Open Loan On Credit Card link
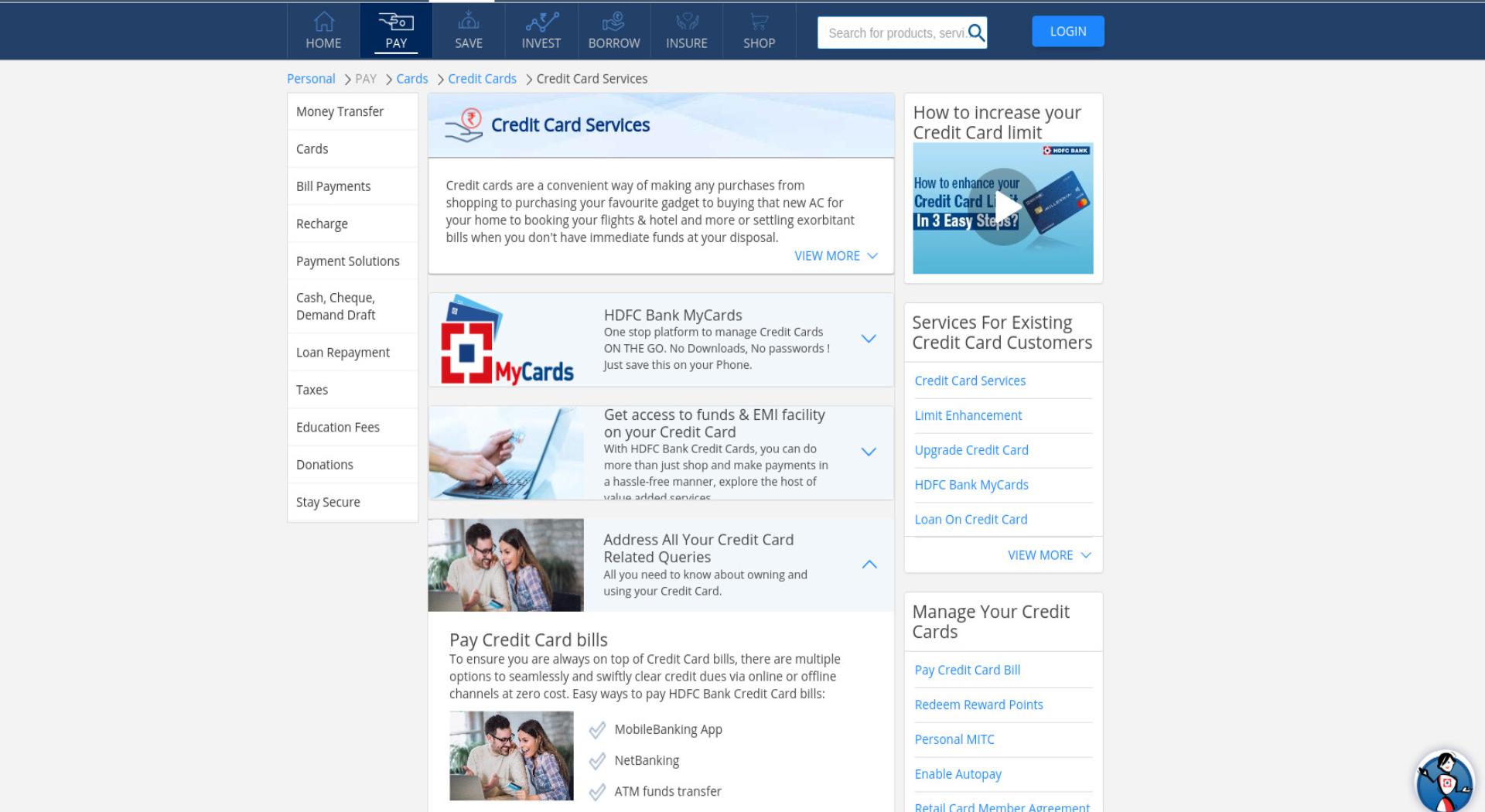 pos(971,520)
